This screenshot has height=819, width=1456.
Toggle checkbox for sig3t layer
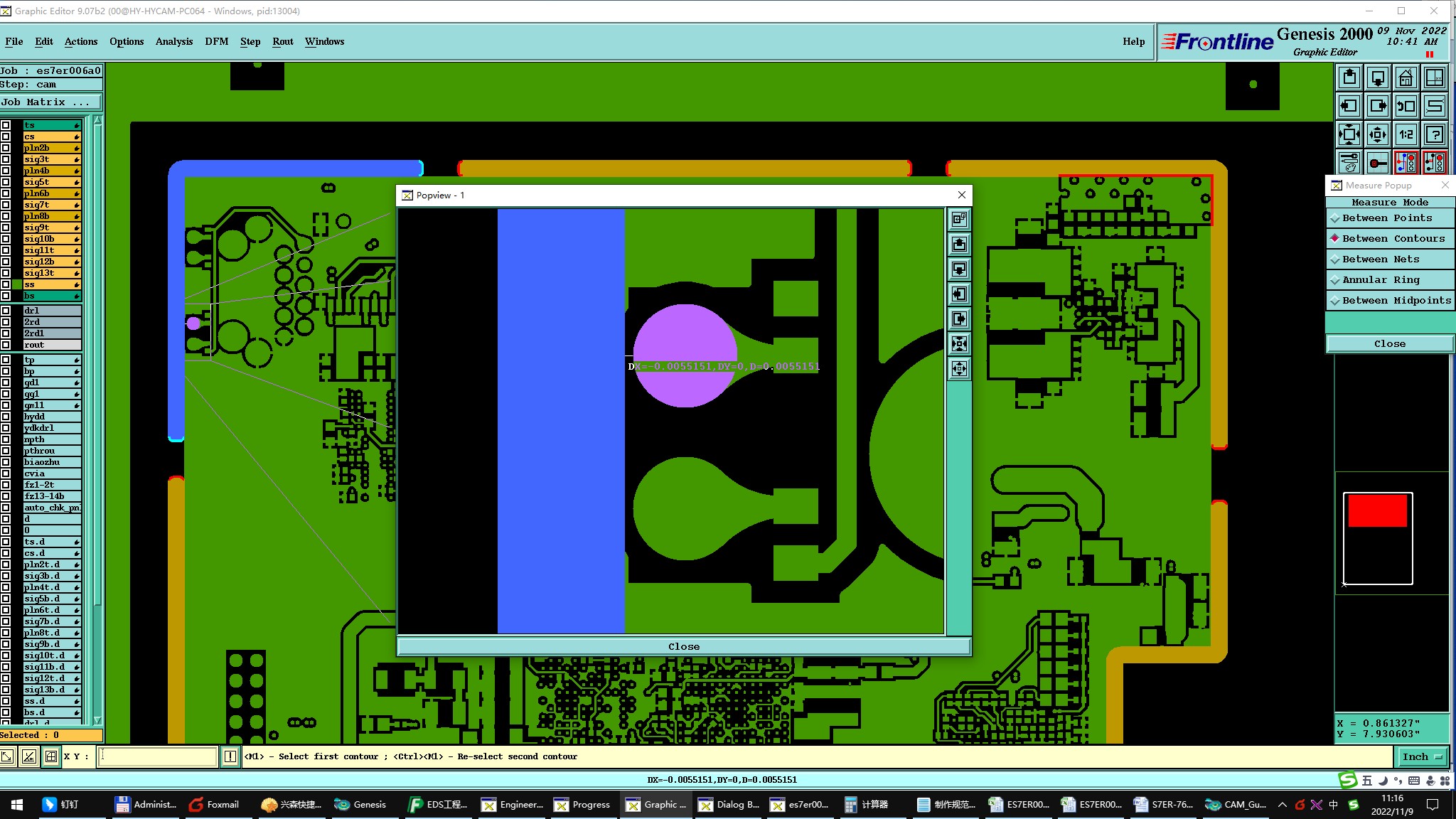pyautogui.click(x=6, y=159)
